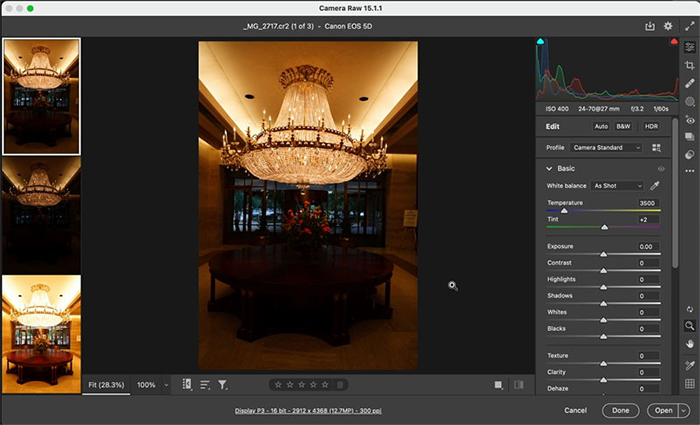This screenshot has height=425, width=700.
Task: Toggle Basic panel visibility eye
Action: pos(661,169)
